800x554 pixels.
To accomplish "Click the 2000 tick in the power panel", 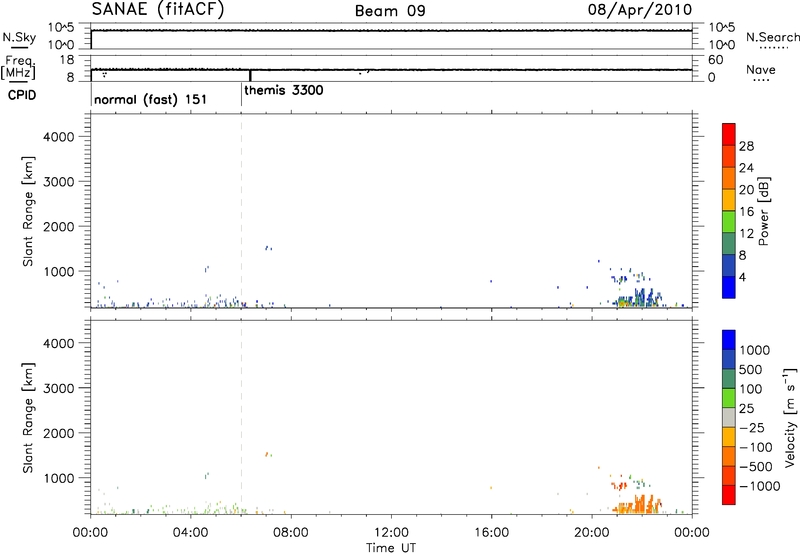I will point(58,226).
